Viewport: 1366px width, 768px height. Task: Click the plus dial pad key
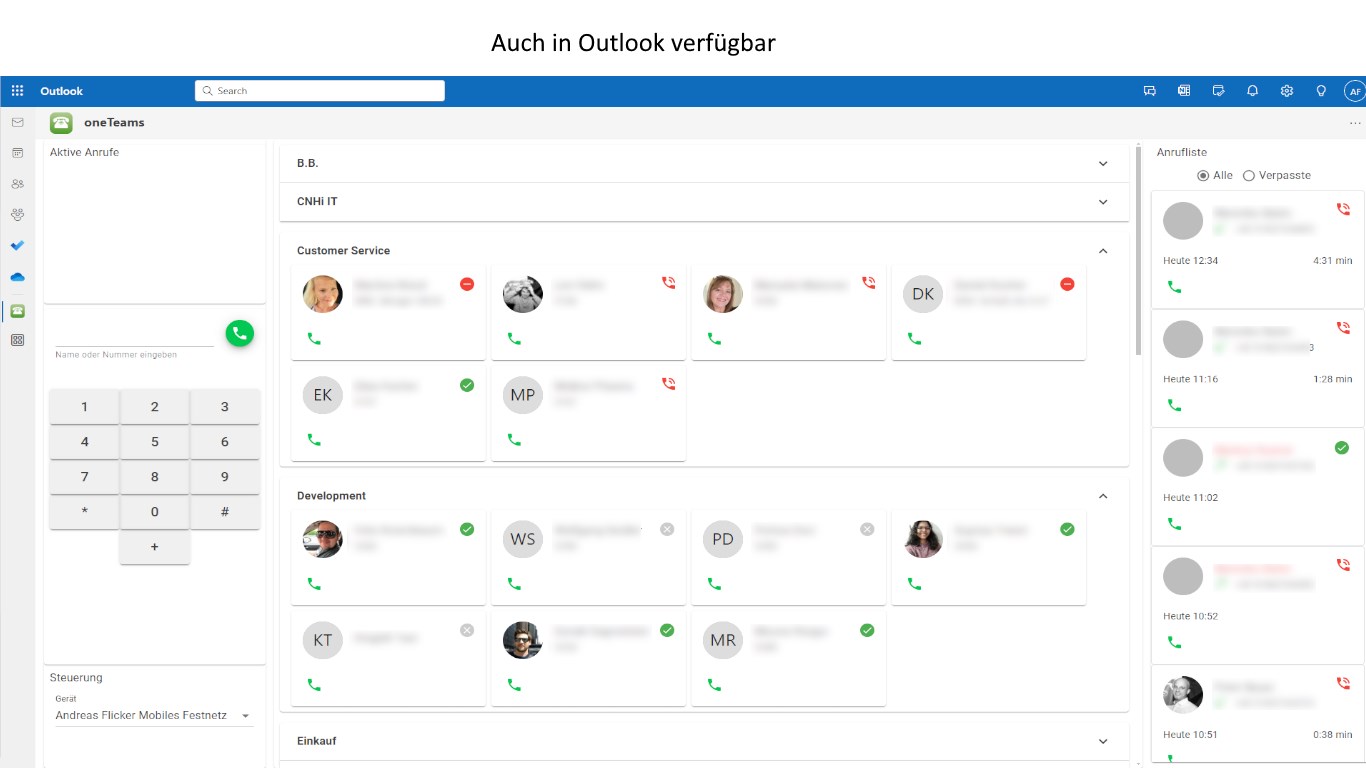click(154, 547)
